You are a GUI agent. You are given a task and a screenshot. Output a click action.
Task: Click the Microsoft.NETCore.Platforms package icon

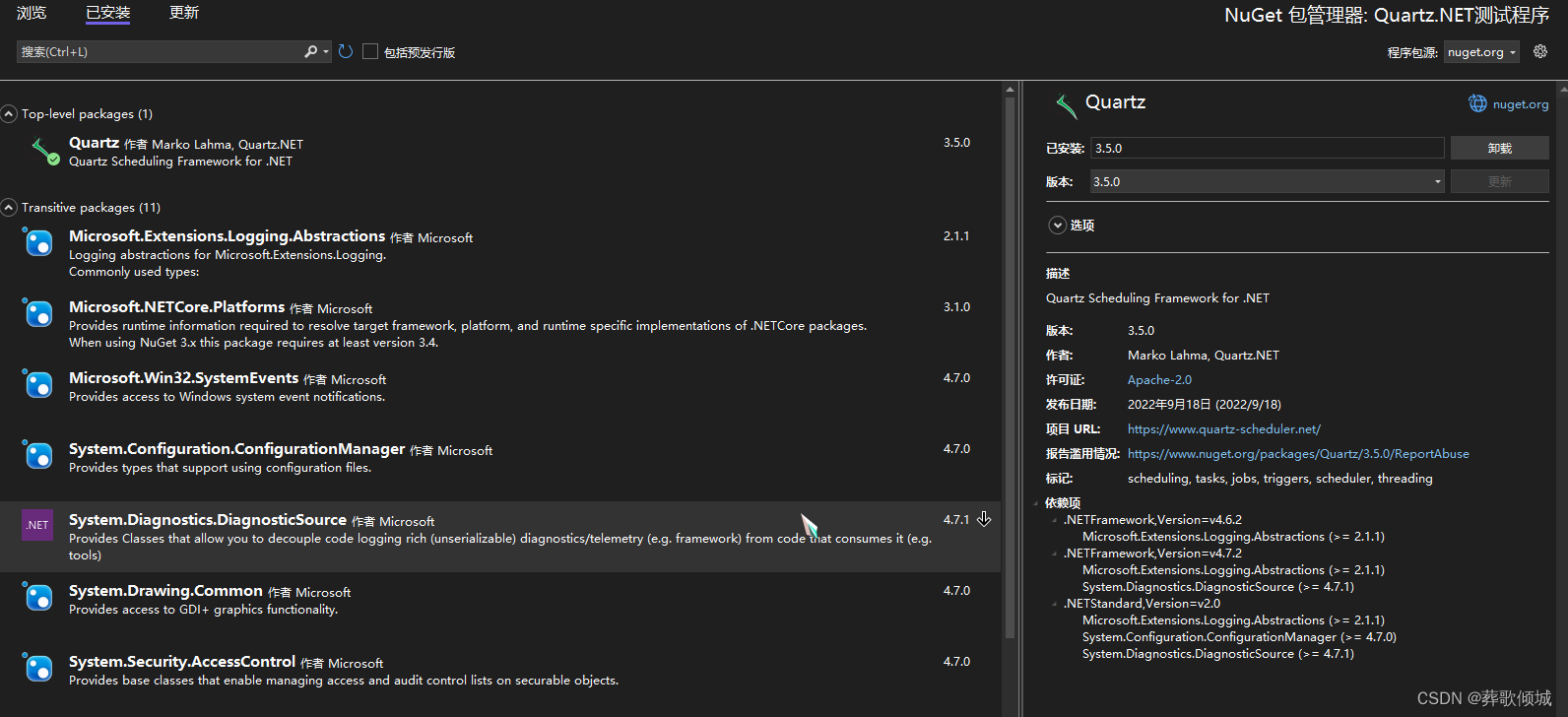point(37,312)
